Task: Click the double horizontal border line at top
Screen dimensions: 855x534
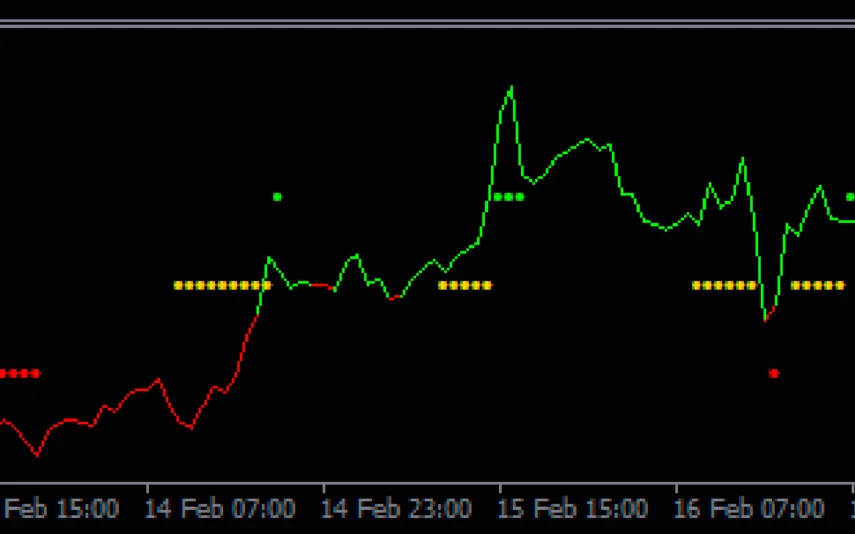Action: [x=427, y=23]
